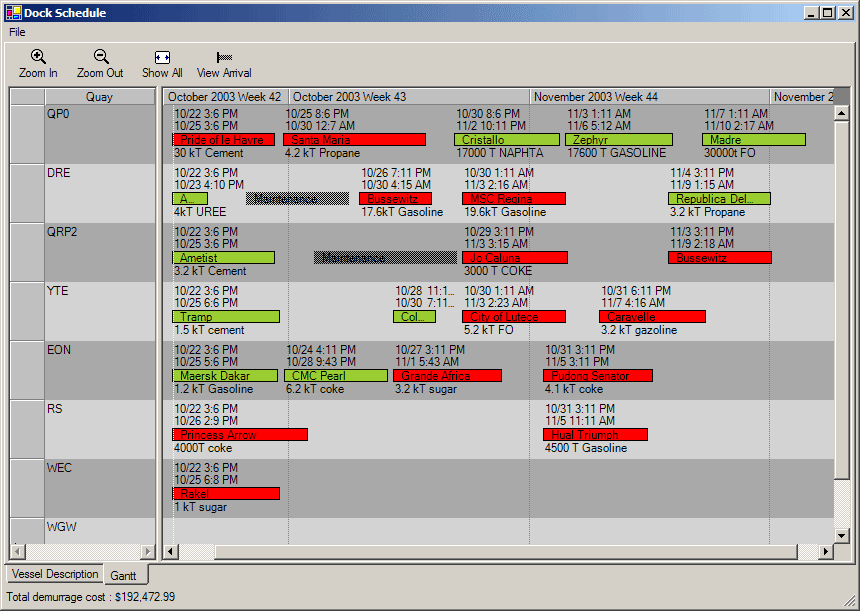Maximize the Dock Schedule window
The width and height of the screenshot is (860, 611).
[x=828, y=13]
